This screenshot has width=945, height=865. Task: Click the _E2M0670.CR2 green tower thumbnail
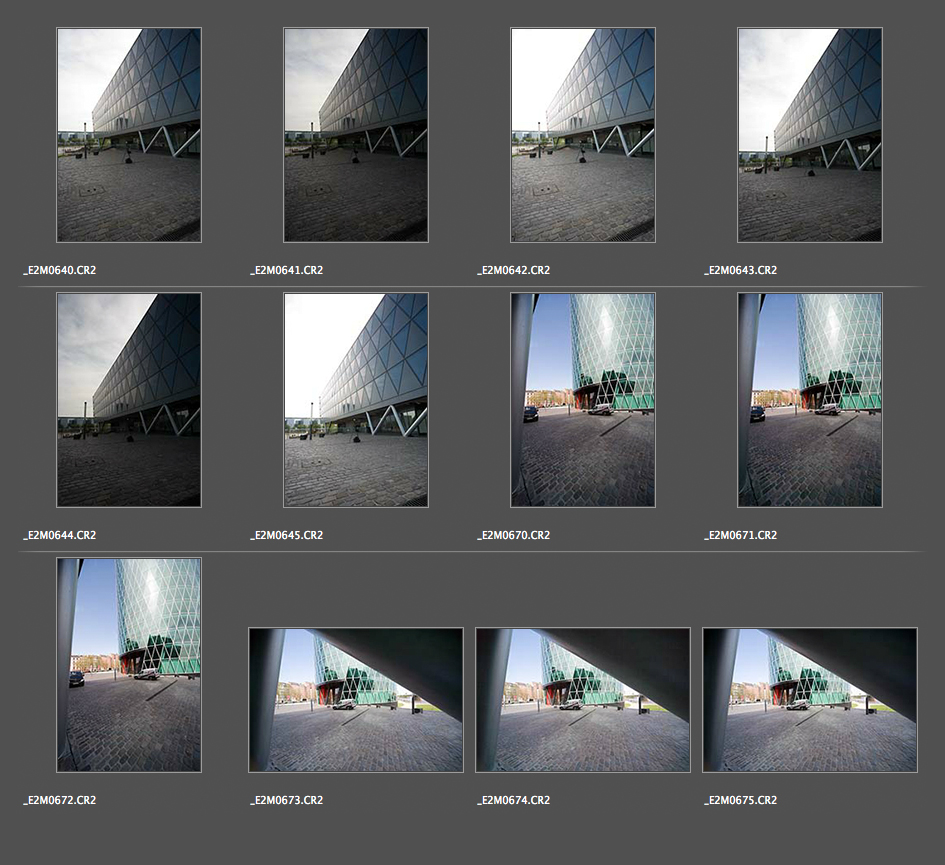(x=583, y=400)
